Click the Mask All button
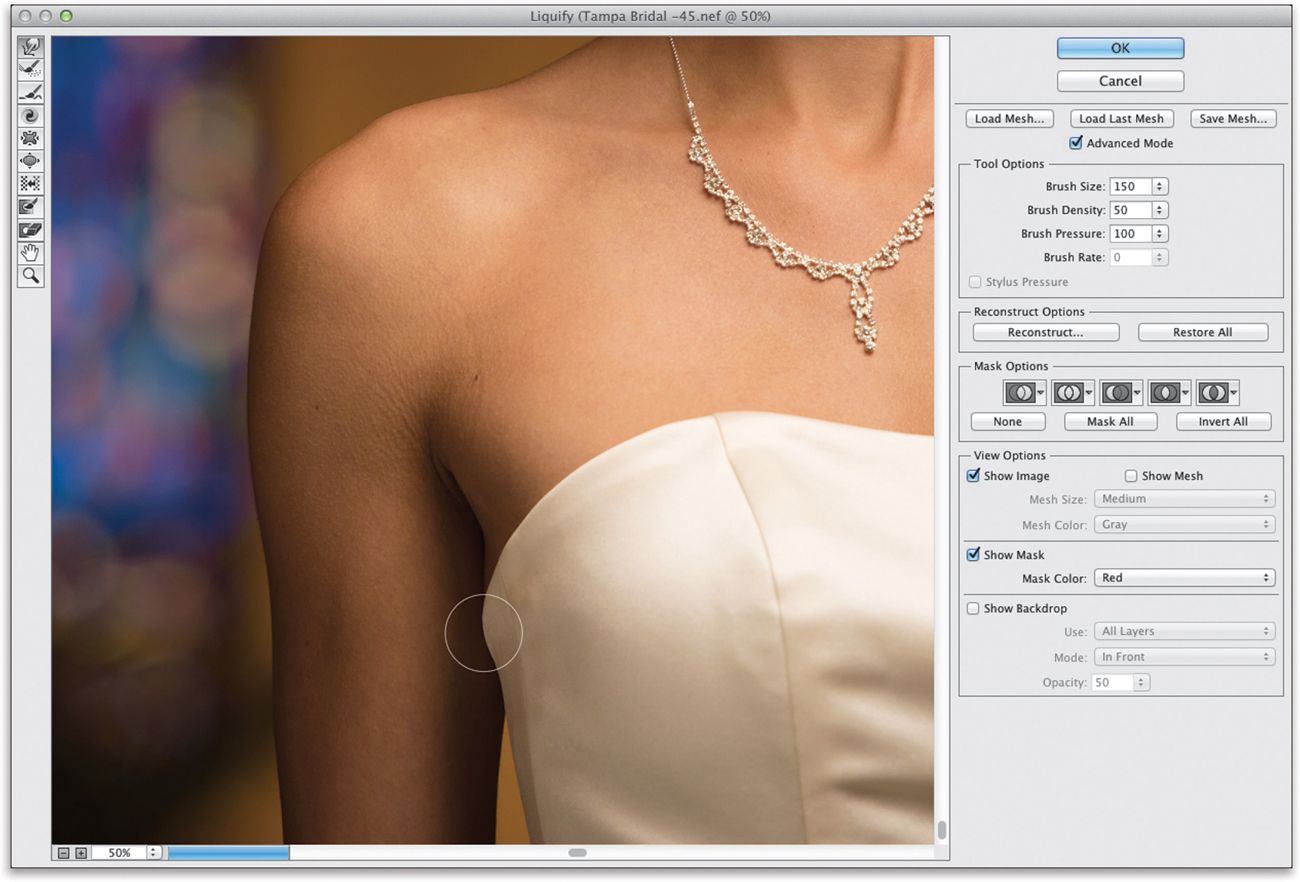 (x=1111, y=422)
